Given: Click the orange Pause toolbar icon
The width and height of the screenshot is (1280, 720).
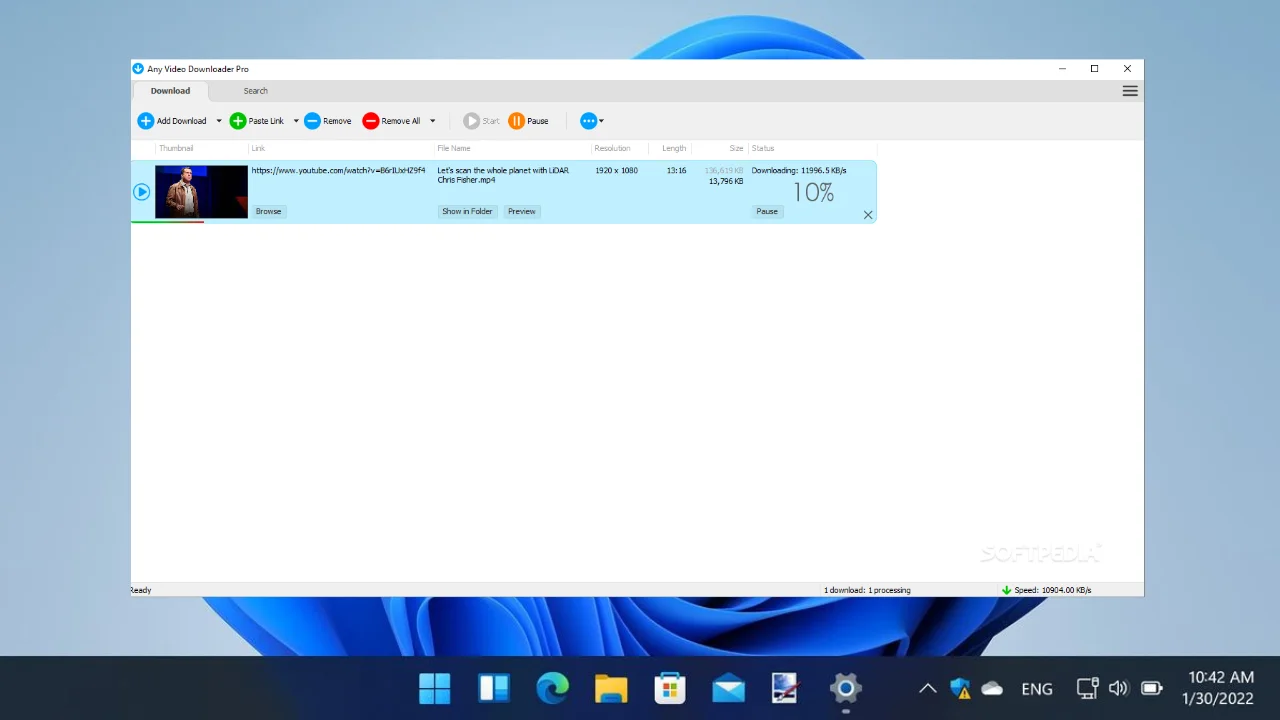Looking at the screenshot, I should (x=516, y=121).
